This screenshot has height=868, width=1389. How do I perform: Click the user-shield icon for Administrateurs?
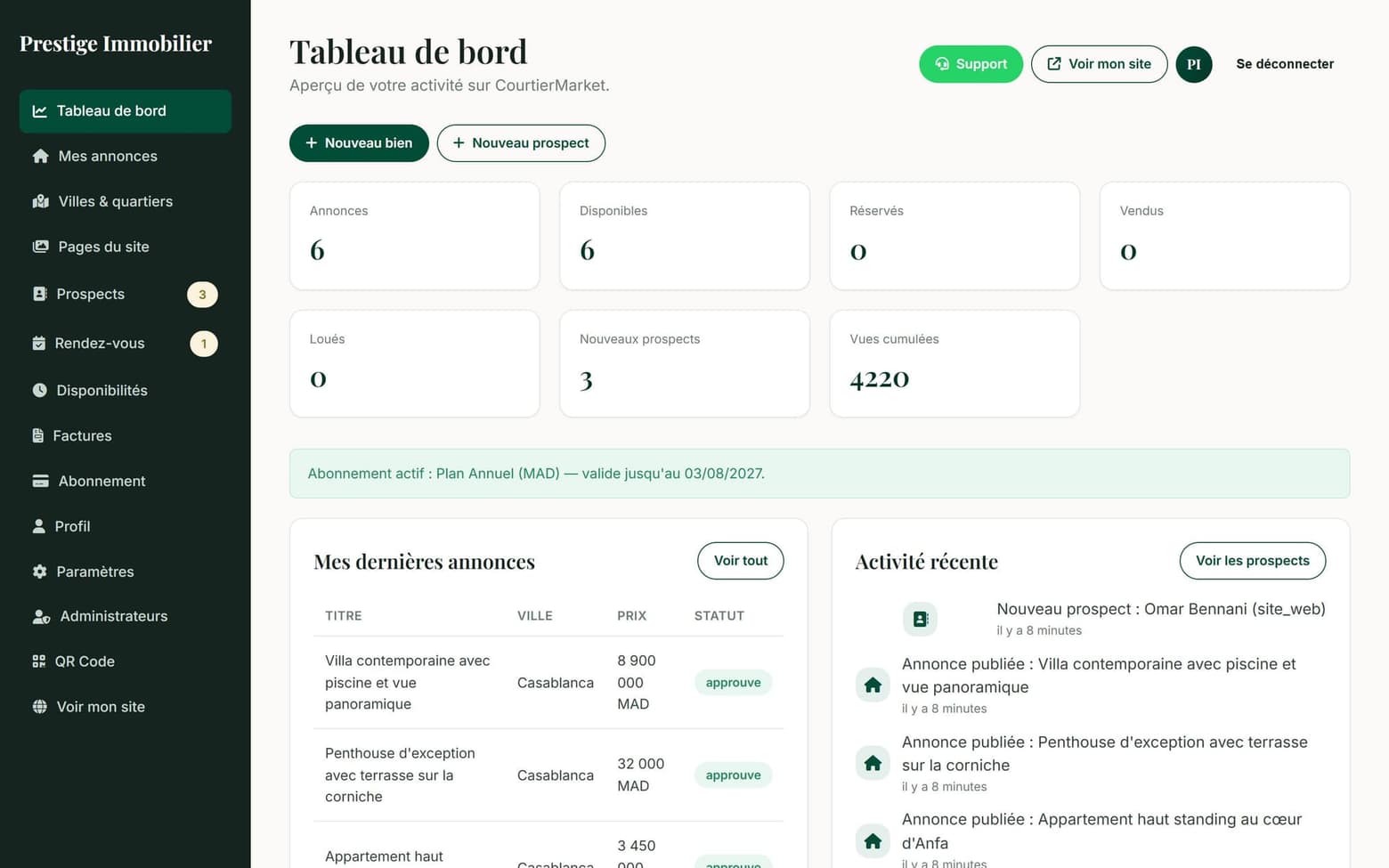click(41, 616)
